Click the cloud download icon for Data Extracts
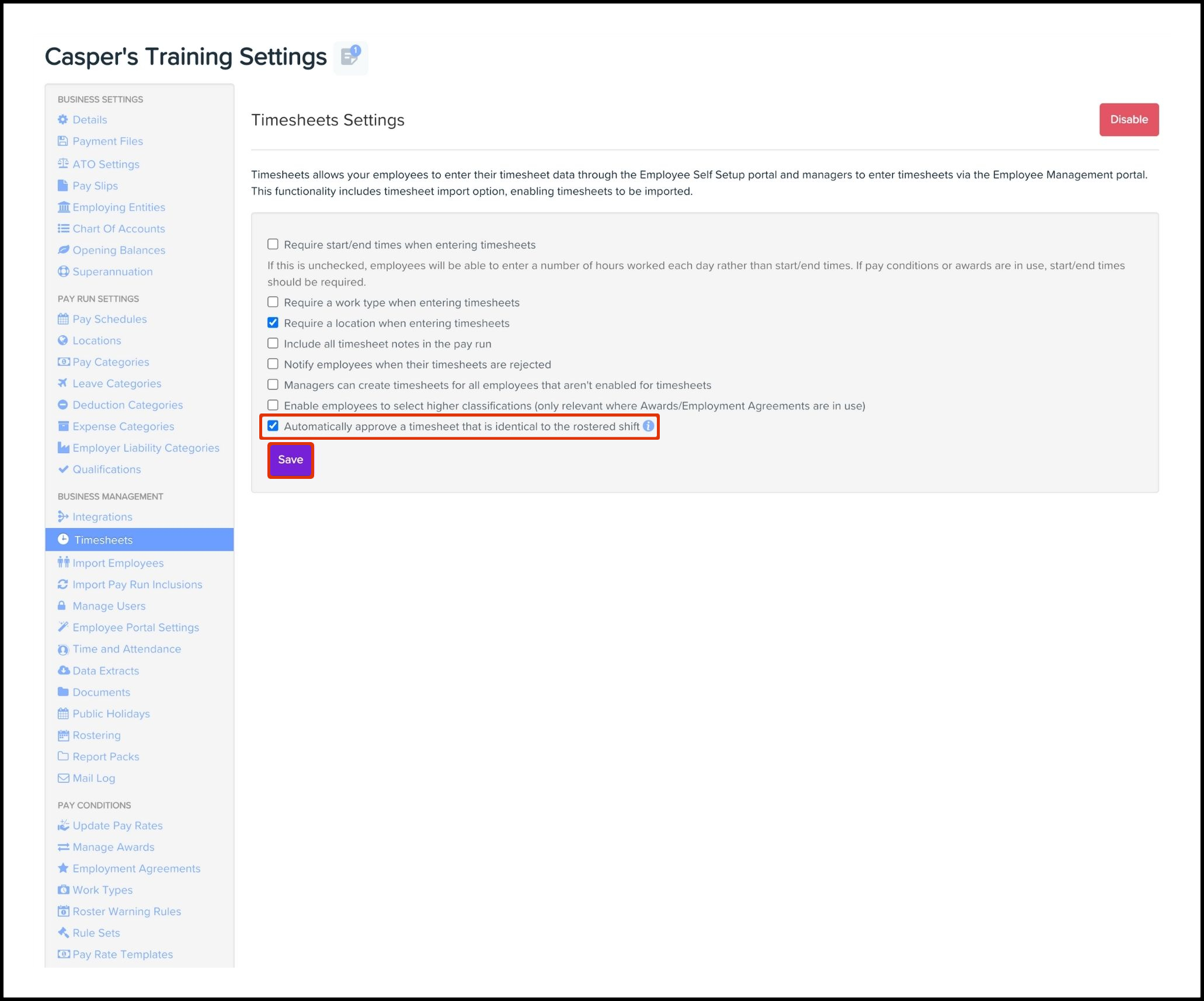The width and height of the screenshot is (1204, 1001). [63, 670]
